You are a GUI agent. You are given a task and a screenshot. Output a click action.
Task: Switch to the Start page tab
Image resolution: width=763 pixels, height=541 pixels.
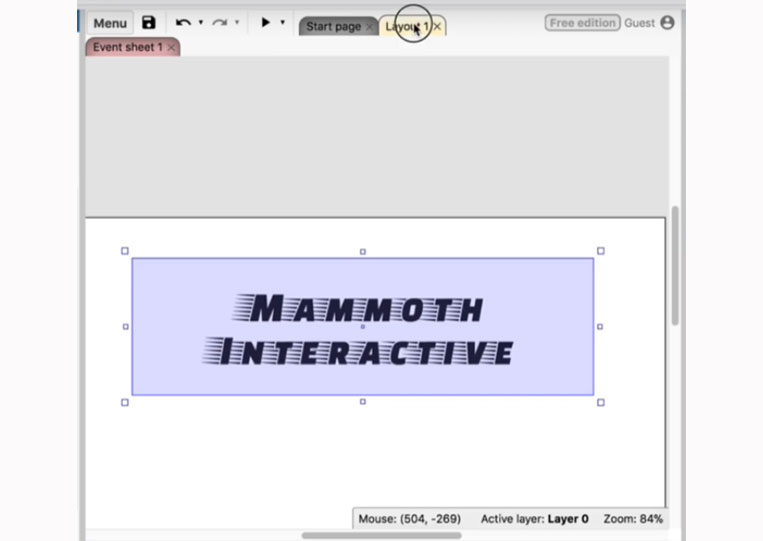(x=333, y=26)
